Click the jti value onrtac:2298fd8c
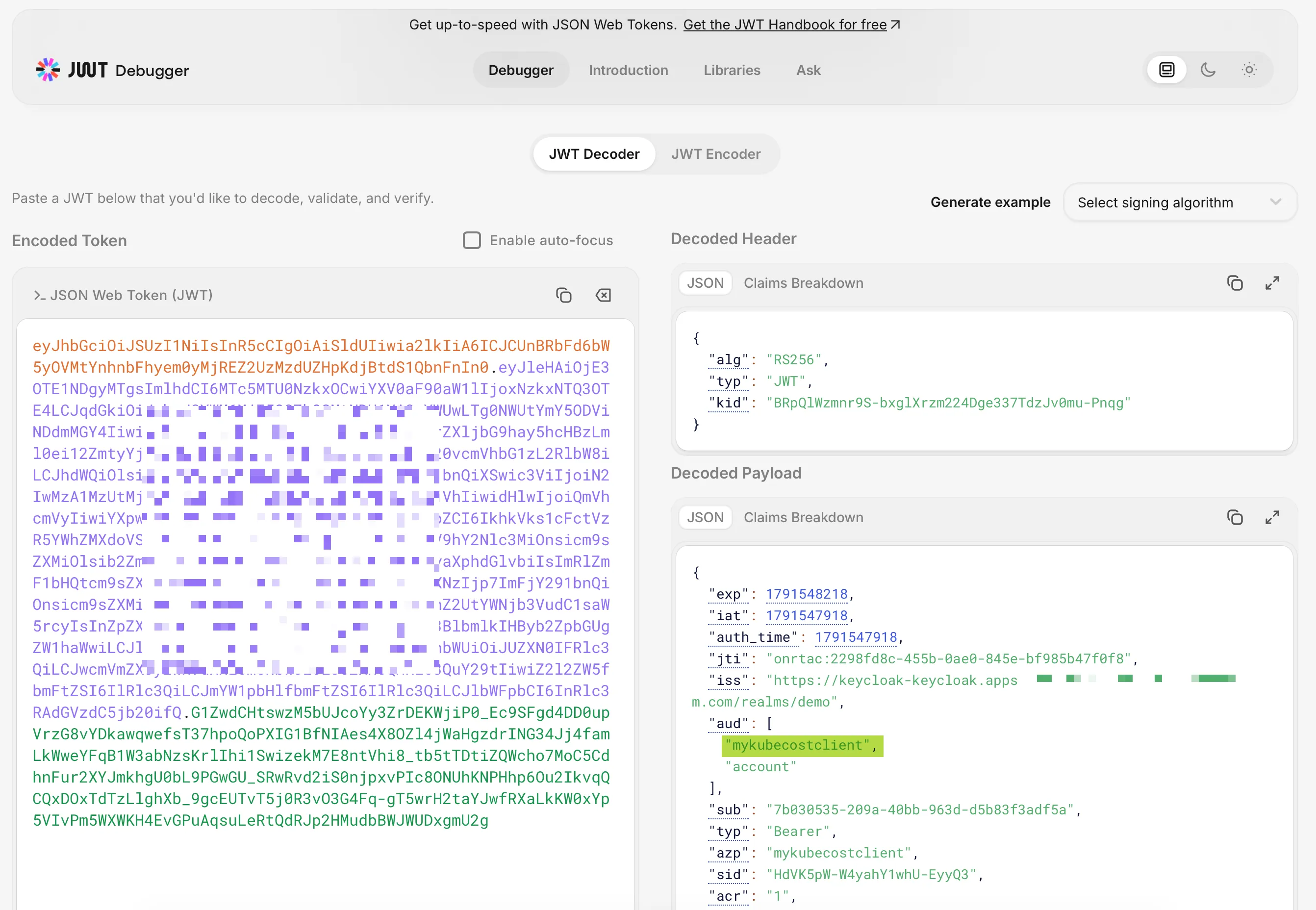Screen dimensions: 1316x910 (x=948, y=659)
